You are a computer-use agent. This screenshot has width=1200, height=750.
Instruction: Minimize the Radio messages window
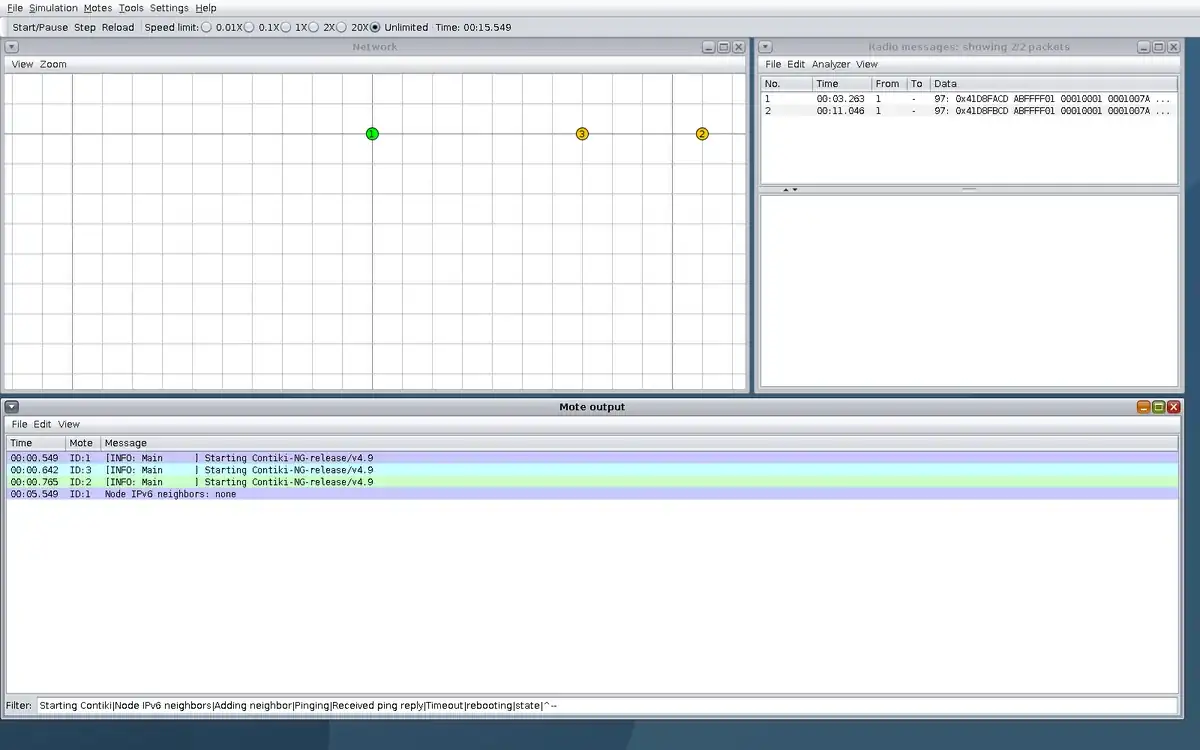point(1144,47)
